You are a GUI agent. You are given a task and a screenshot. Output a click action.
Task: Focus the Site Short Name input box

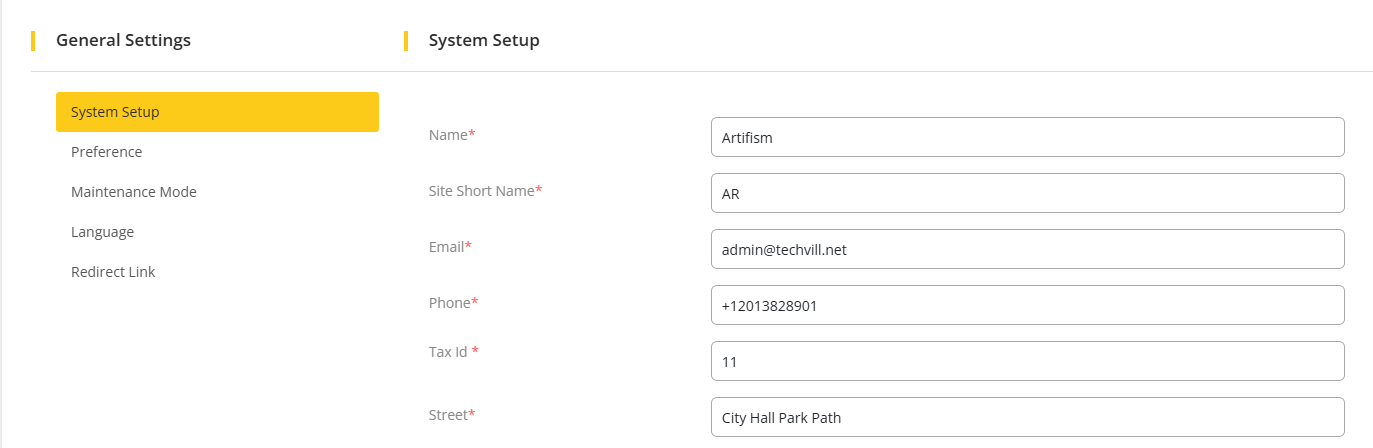pos(1027,194)
